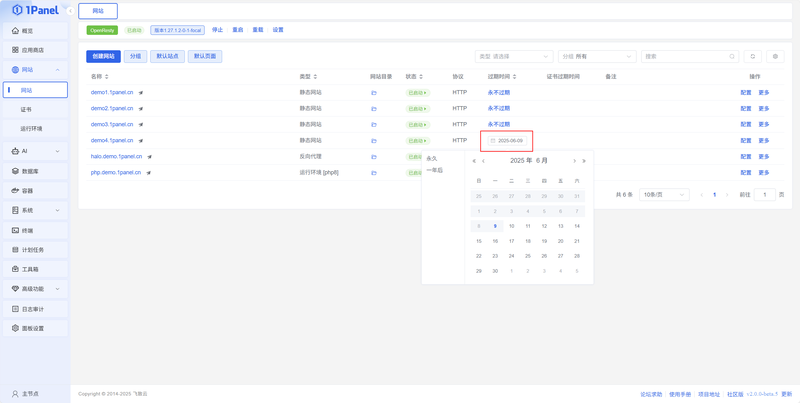Expand the 系统 menu in the sidebar

coord(35,210)
